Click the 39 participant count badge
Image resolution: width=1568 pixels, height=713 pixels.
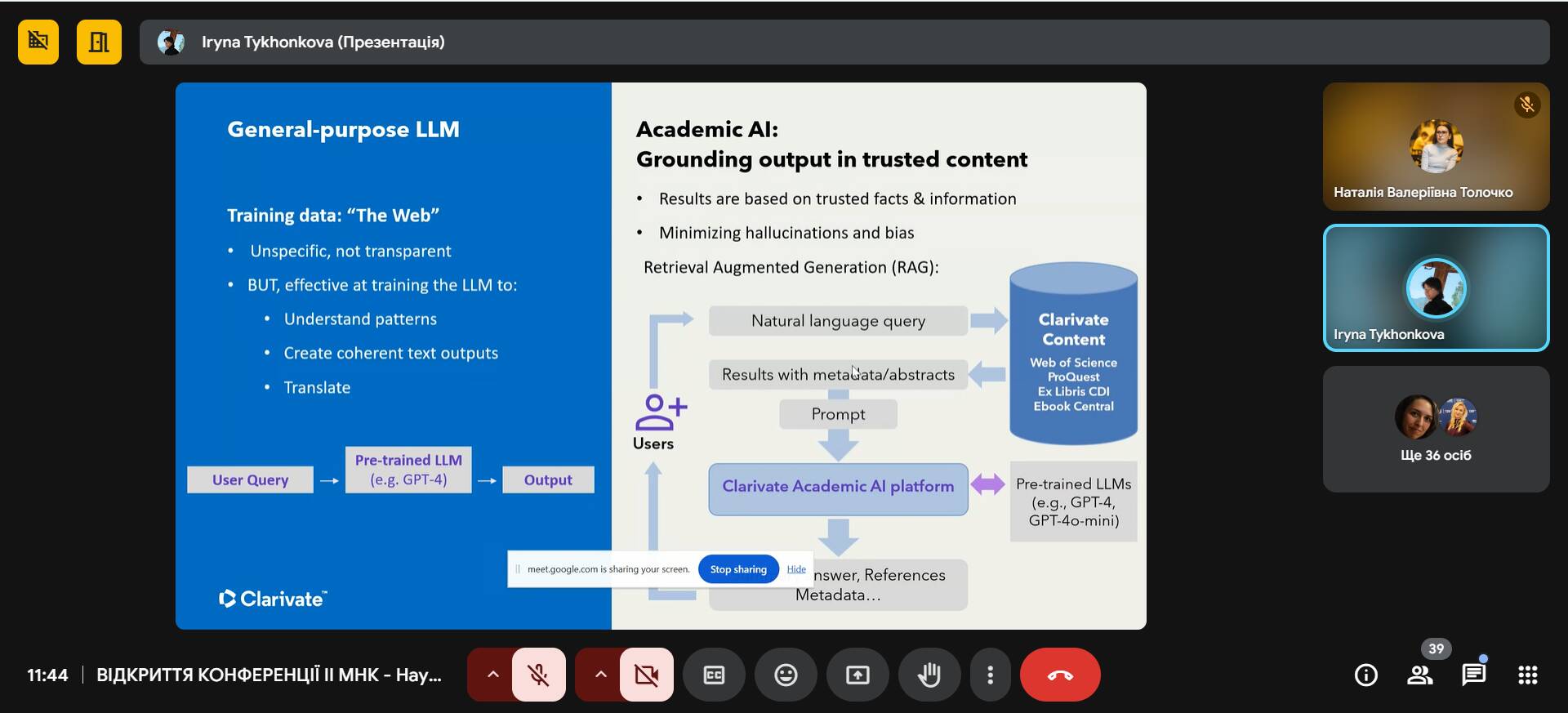coord(1437,648)
